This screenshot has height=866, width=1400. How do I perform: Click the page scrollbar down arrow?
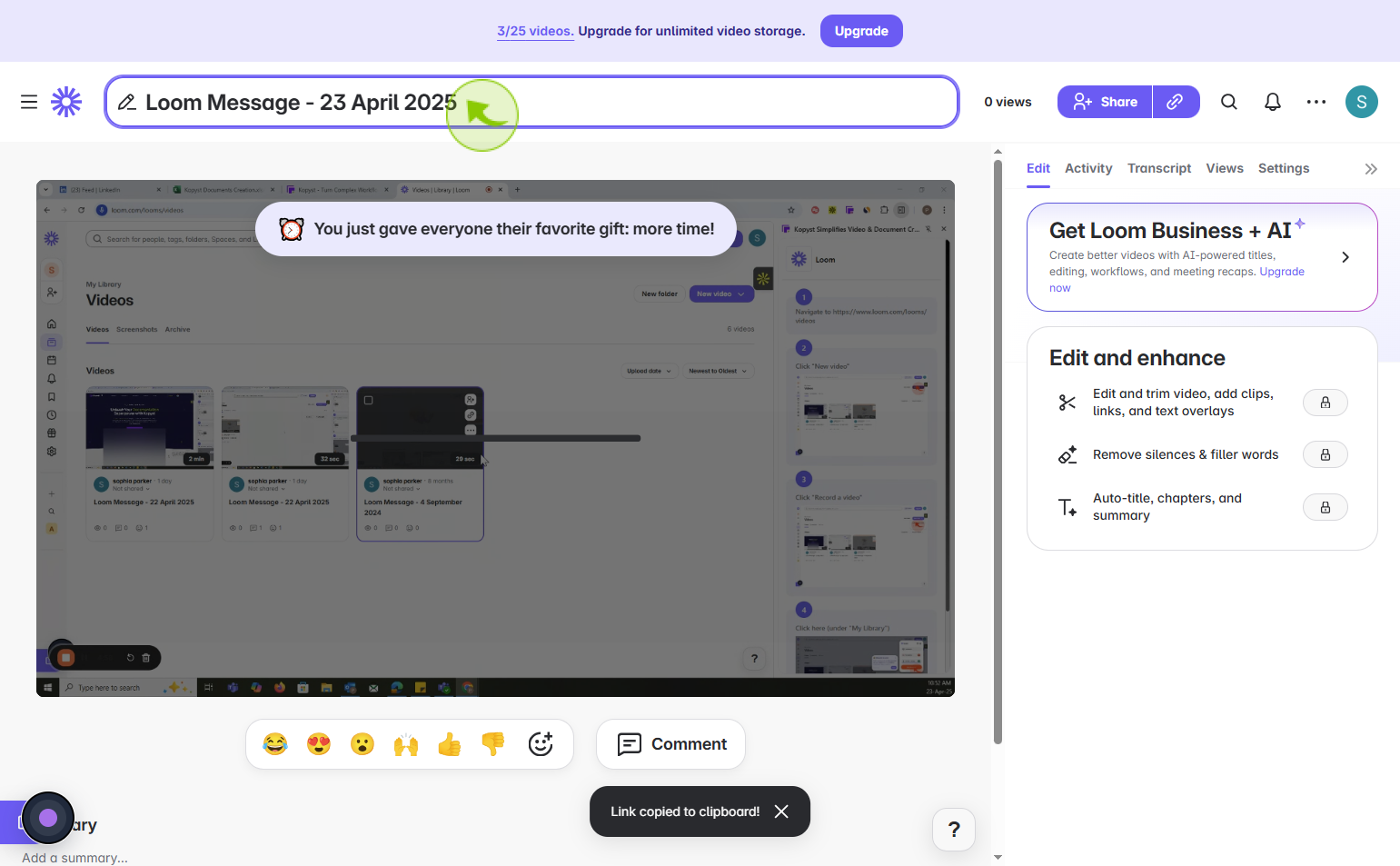point(998,857)
